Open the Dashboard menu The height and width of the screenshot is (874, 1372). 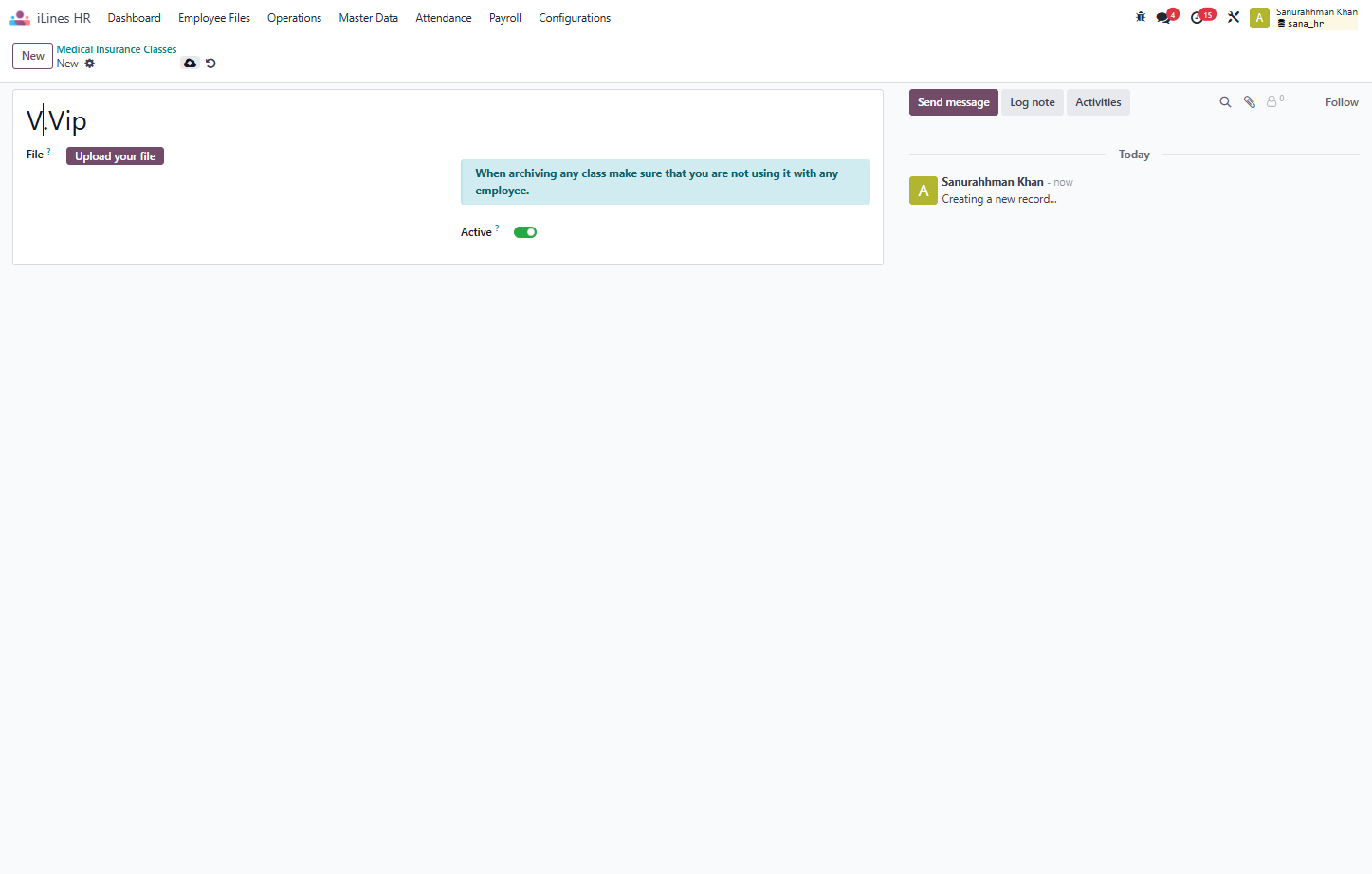click(x=135, y=18)
